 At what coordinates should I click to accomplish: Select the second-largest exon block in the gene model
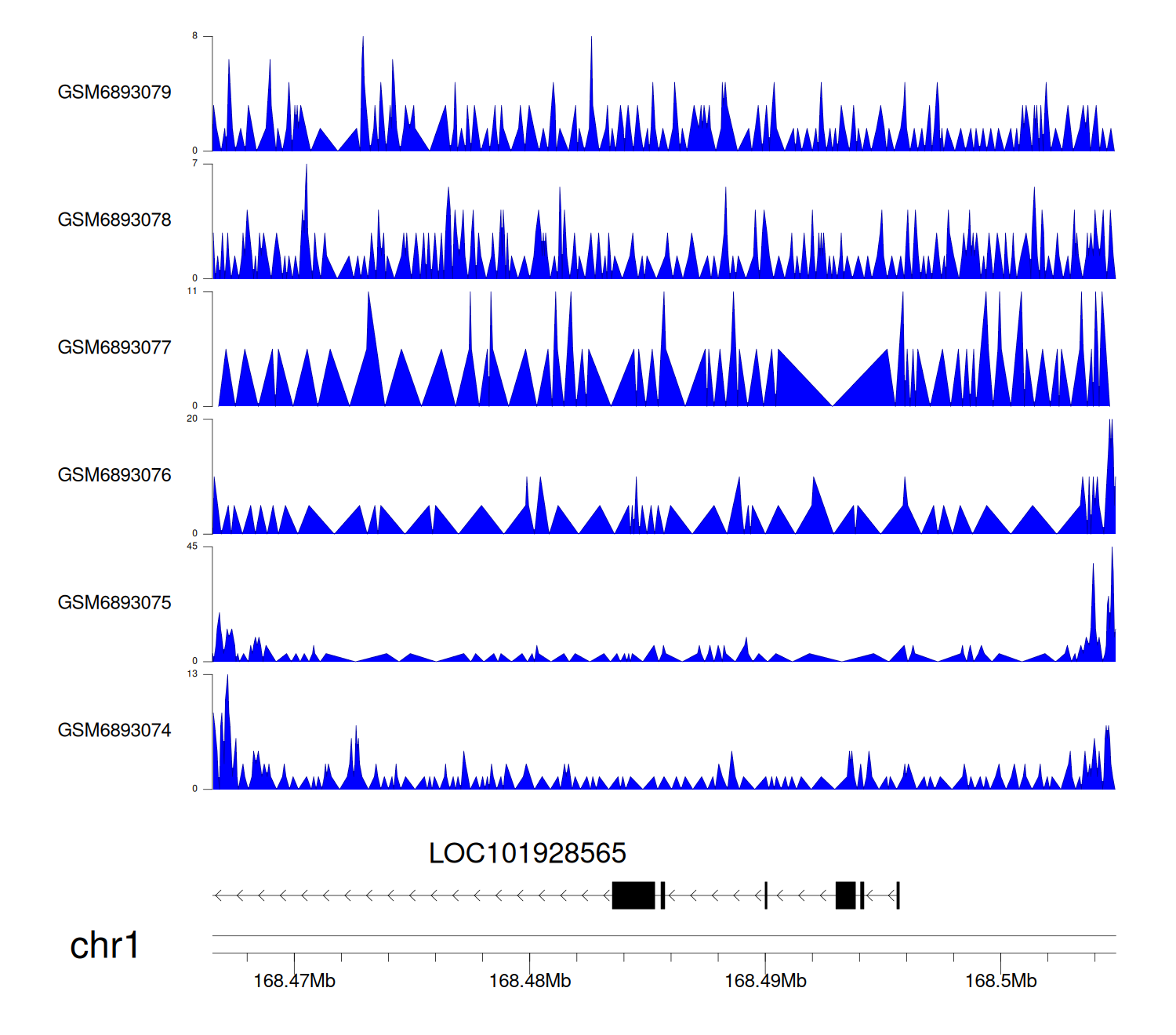point(845,895)
